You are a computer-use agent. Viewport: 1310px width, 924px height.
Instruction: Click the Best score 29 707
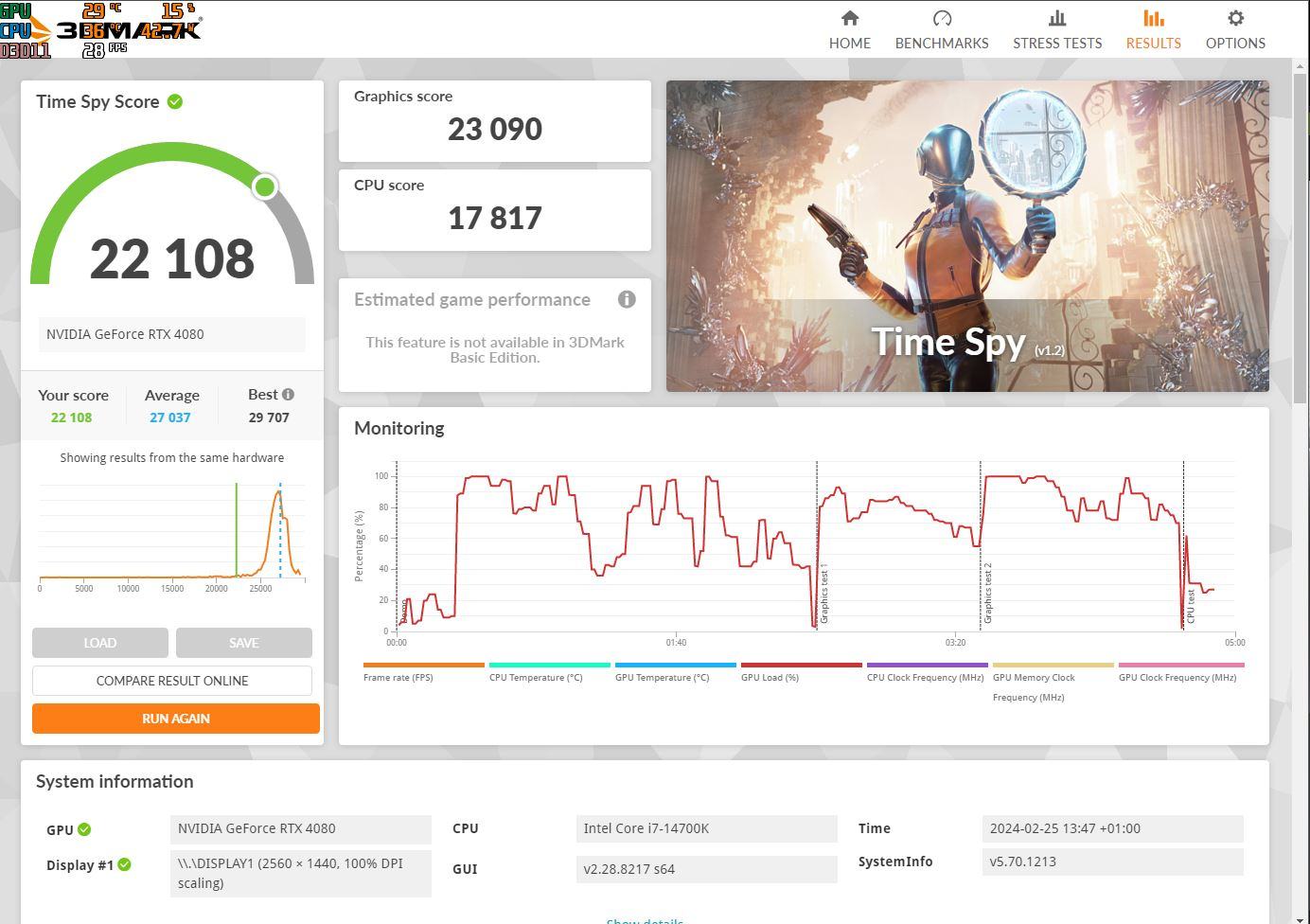269,418
